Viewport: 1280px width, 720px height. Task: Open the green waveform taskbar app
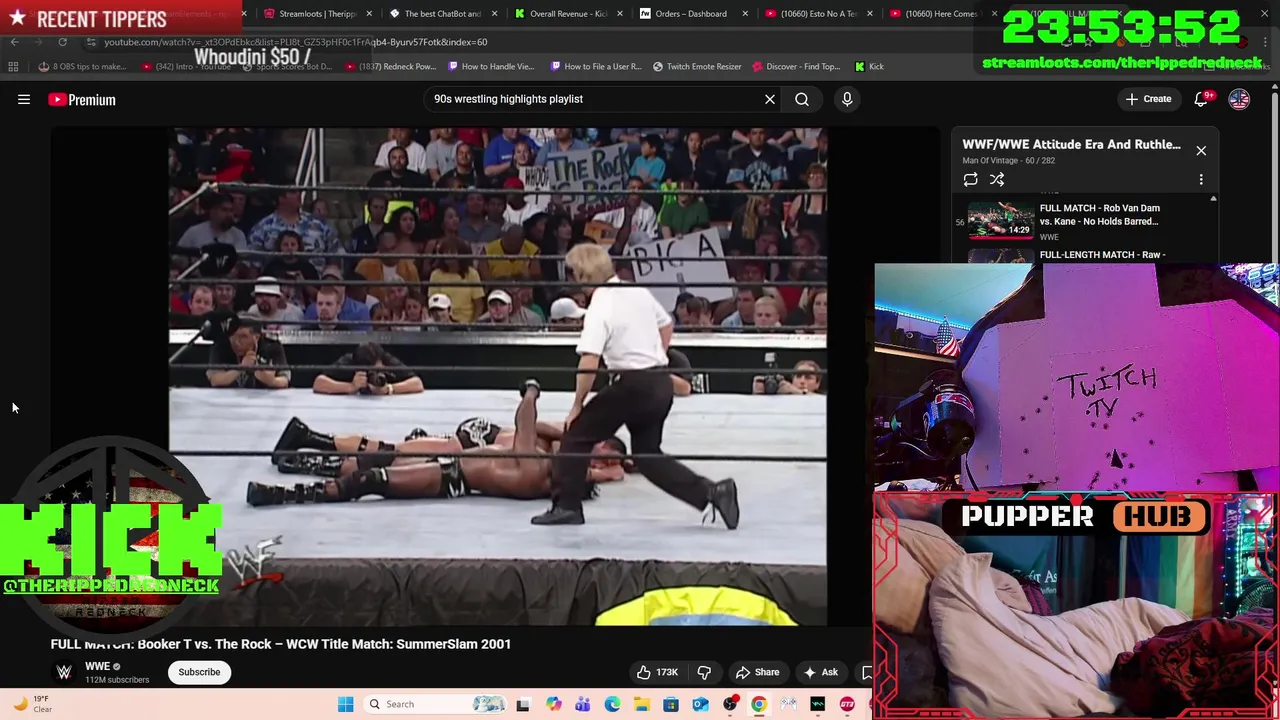(818, 704)
